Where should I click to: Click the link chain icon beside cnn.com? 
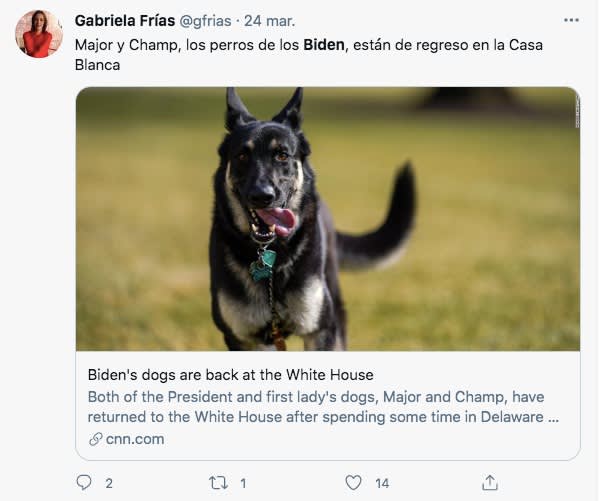pos(95,439)
